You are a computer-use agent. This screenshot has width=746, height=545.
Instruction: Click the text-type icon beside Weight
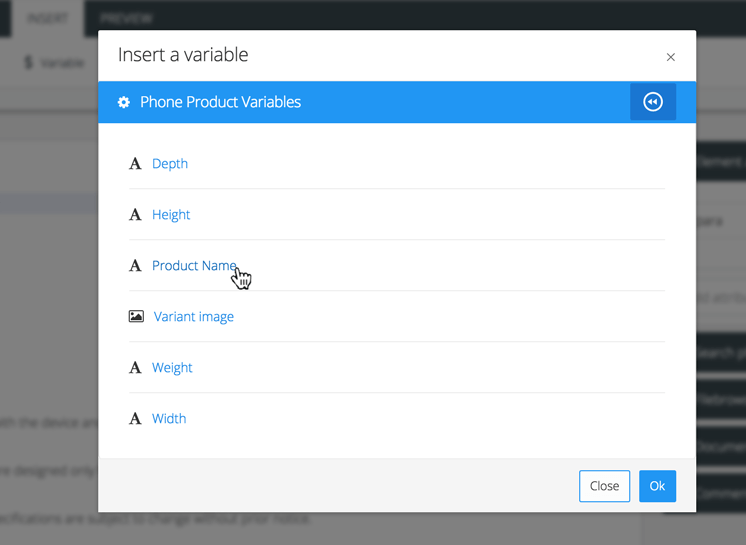click(135, 368)
